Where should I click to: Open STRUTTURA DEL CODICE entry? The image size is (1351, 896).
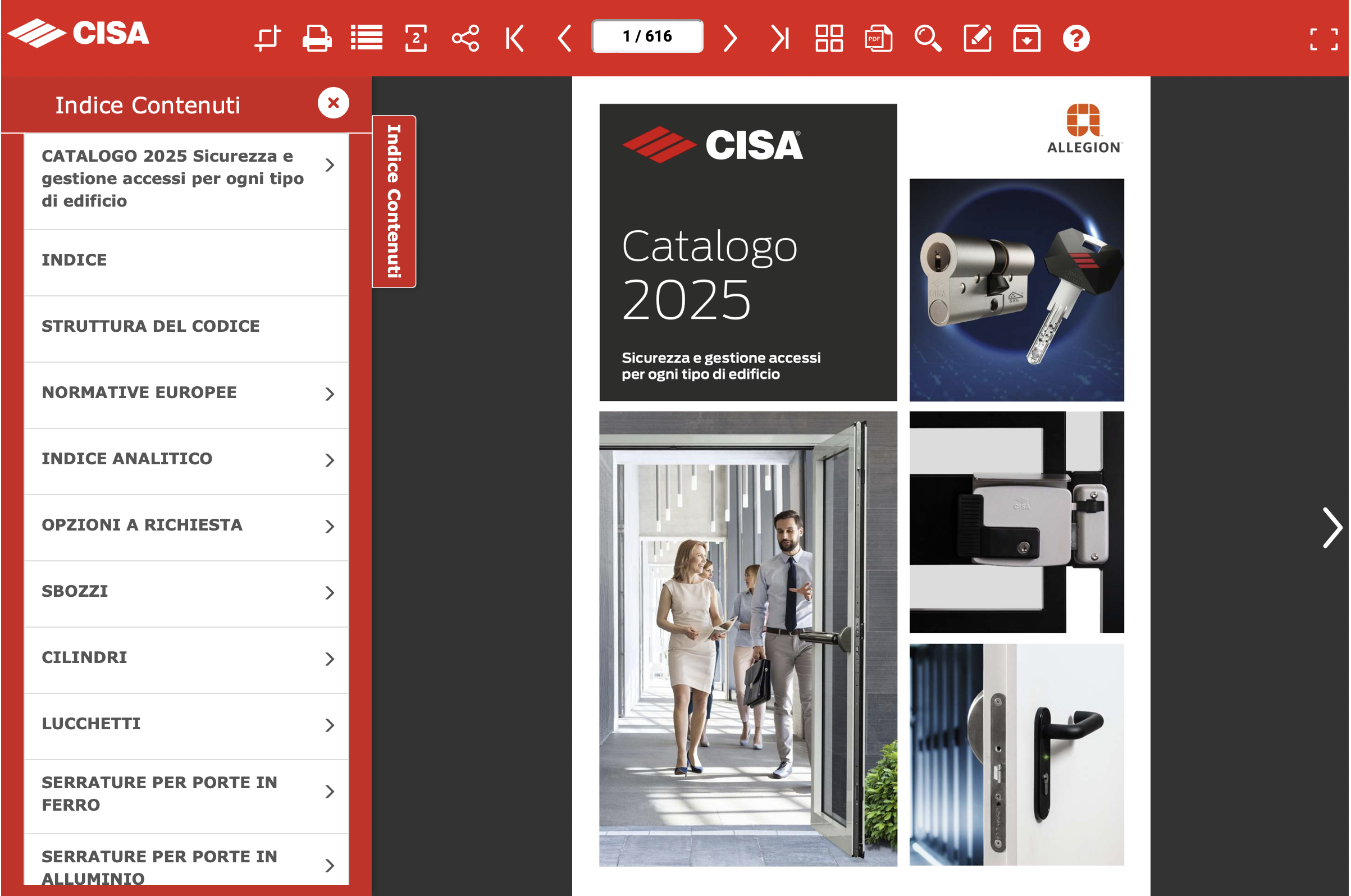coord(151,326)
